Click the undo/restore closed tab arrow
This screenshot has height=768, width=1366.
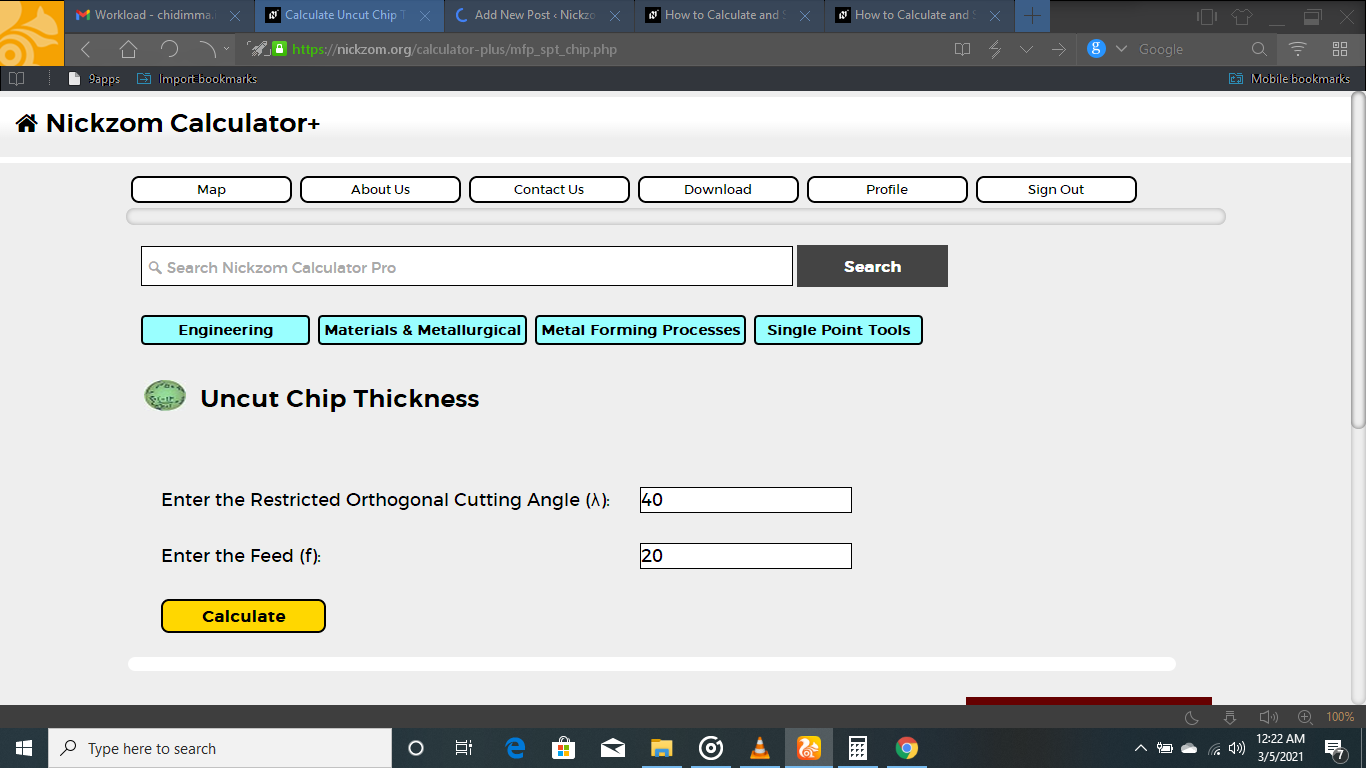point(207,48)
